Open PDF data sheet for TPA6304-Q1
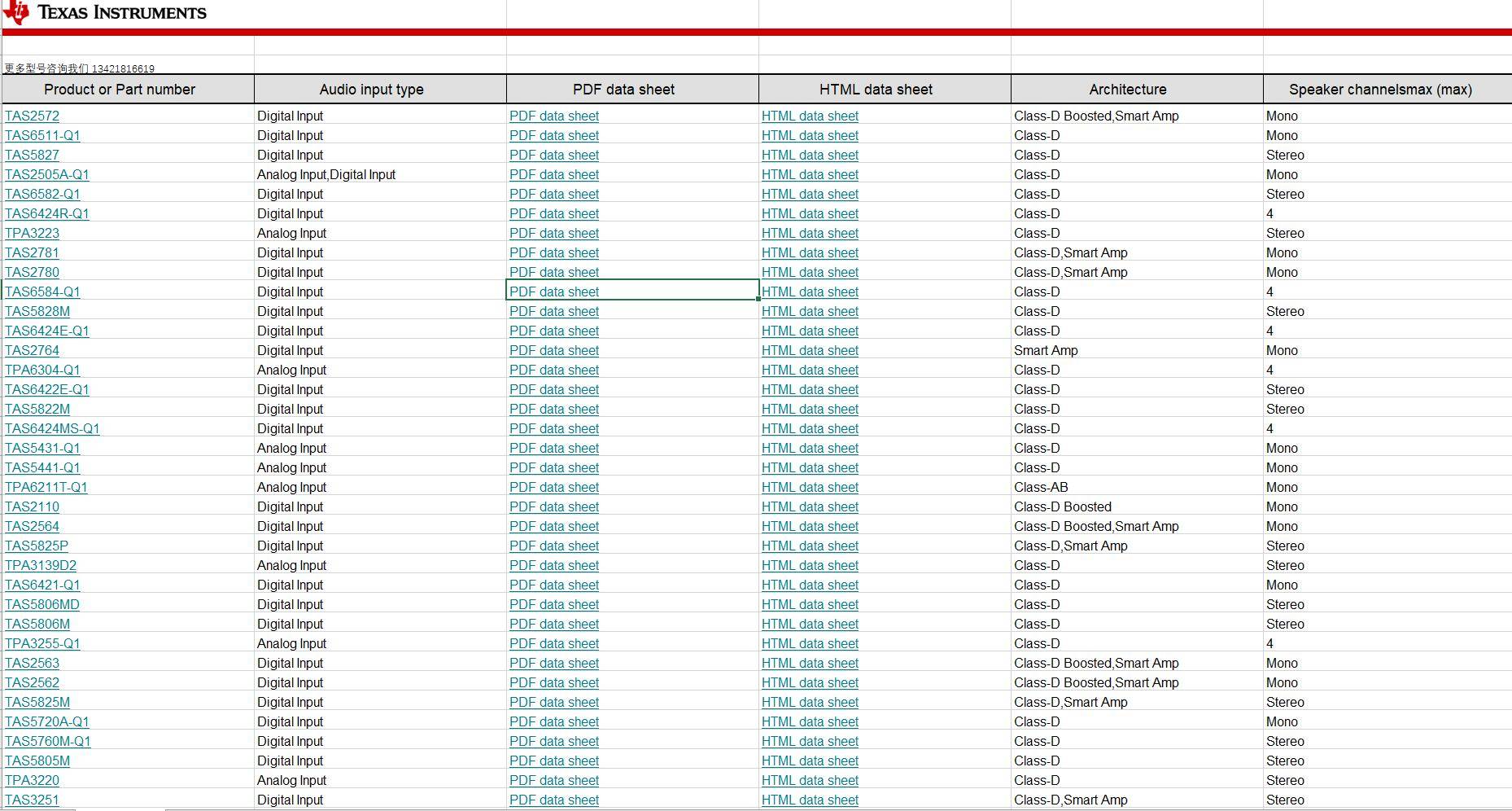 pyautogui.click(x=553, y=370)
